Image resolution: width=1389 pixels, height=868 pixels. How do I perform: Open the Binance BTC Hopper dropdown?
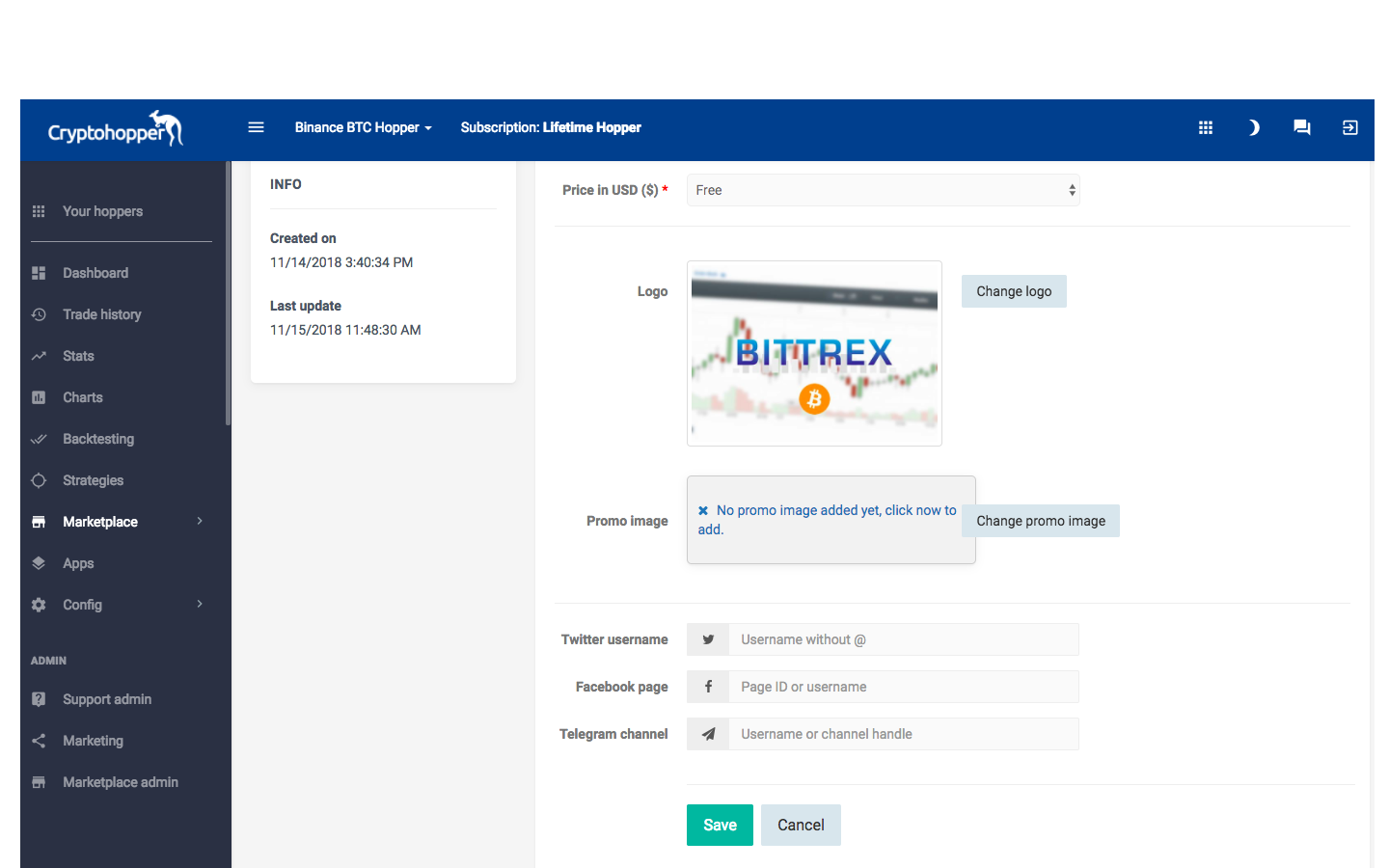tap(363, 127)
